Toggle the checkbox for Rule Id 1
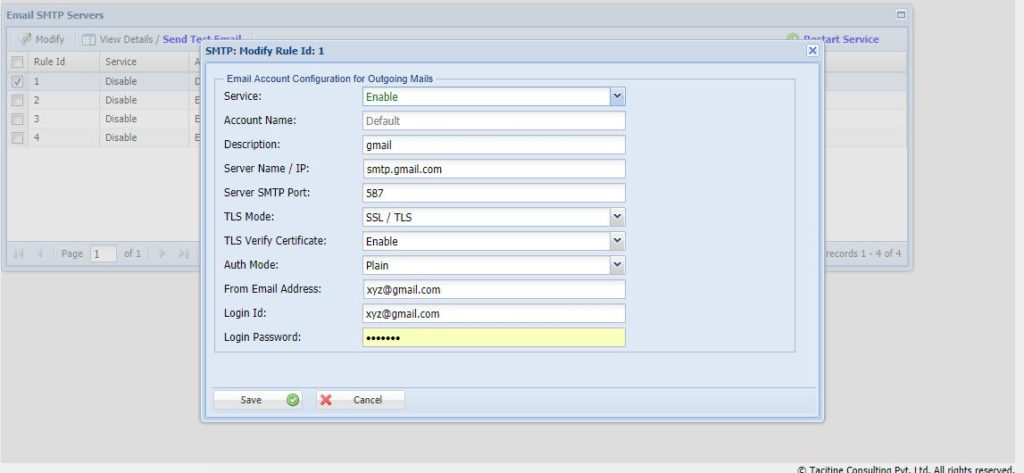Image resolution: width=1024 pixels, height=473 pixels. coord(17,81)
